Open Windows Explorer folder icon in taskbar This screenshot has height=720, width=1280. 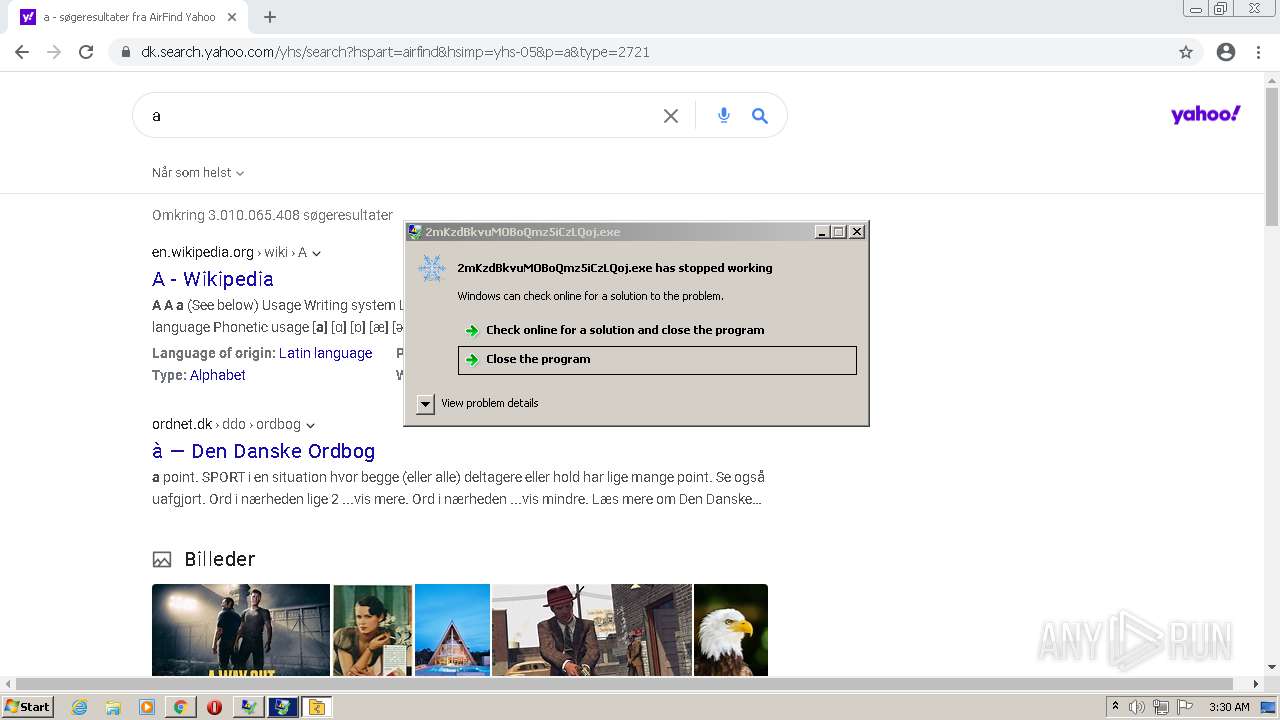tap(113, 707)
